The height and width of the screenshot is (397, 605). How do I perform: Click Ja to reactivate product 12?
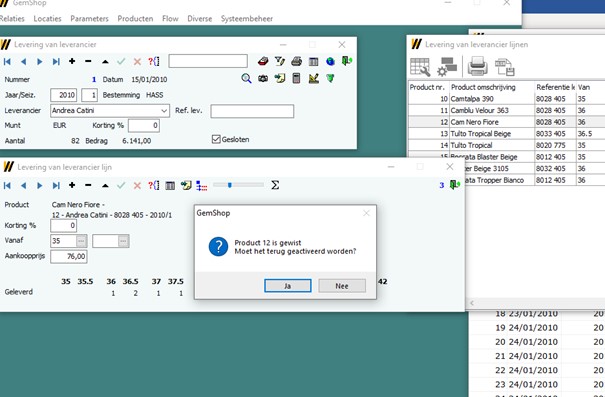click(288, 286)
